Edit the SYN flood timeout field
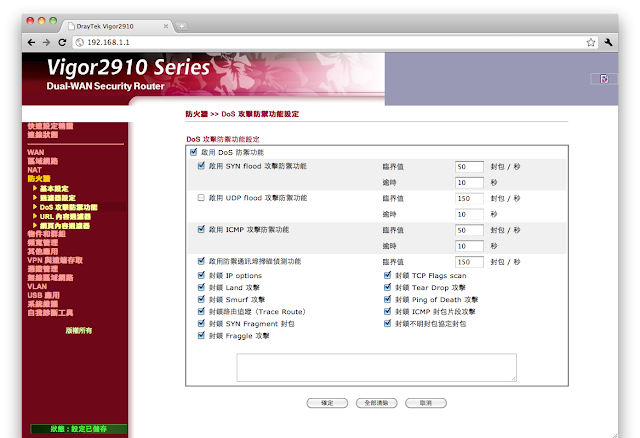 469,182
